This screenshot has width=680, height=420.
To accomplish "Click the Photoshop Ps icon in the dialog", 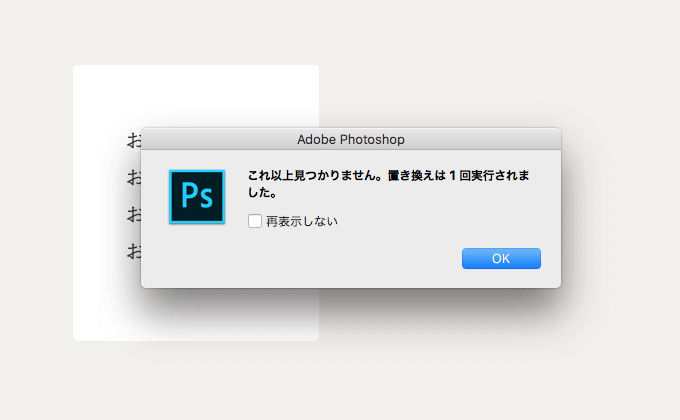I will point(197,197).
